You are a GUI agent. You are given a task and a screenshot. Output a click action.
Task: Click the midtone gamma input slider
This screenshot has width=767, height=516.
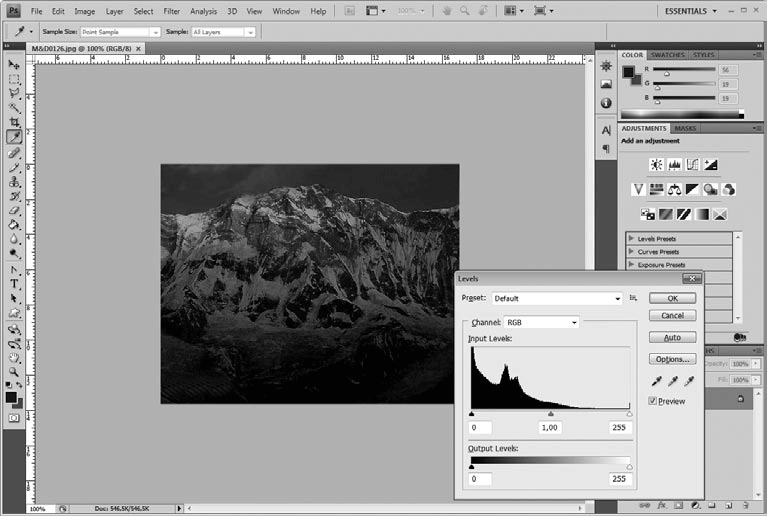pos(550,413)
